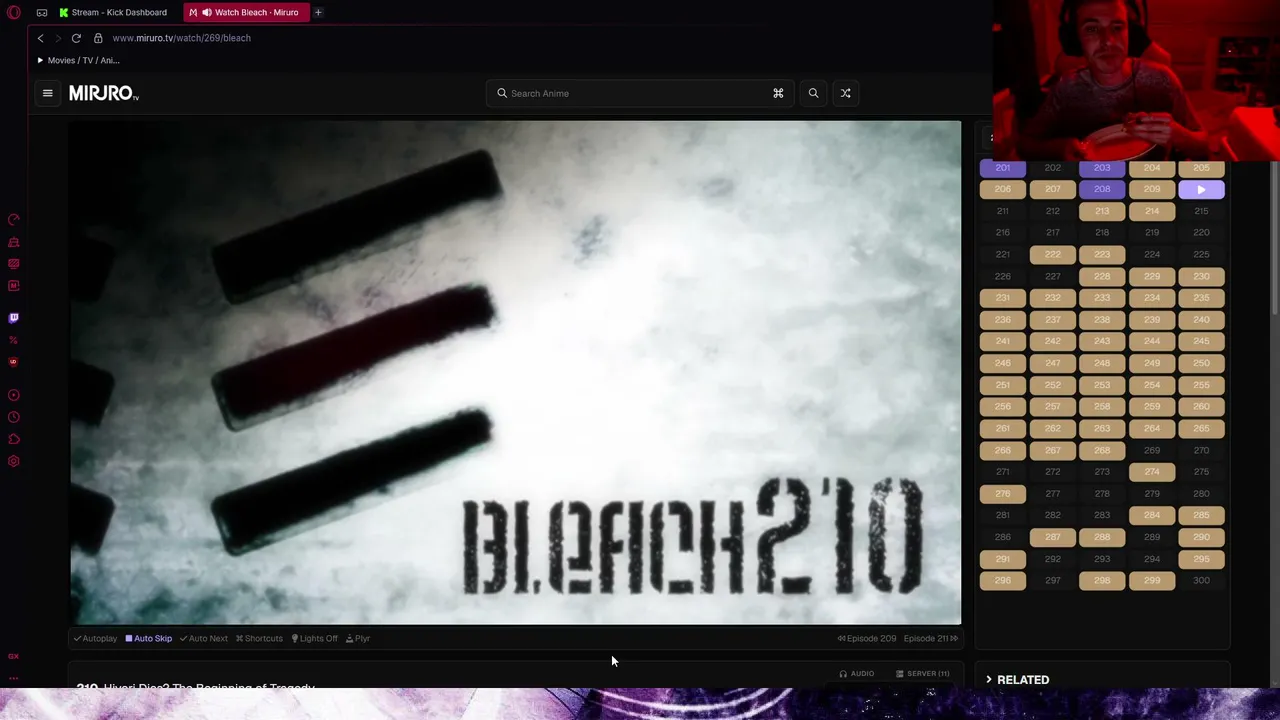
Task: Click the random anime shuffle button
Action: pyautogui.click(x=845, y=93)
